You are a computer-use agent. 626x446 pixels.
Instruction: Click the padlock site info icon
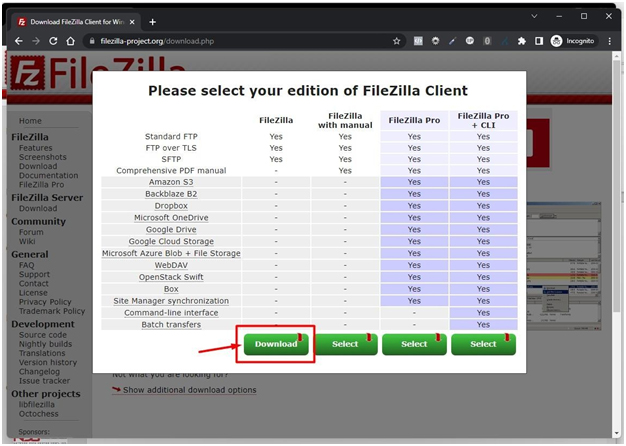92,41
